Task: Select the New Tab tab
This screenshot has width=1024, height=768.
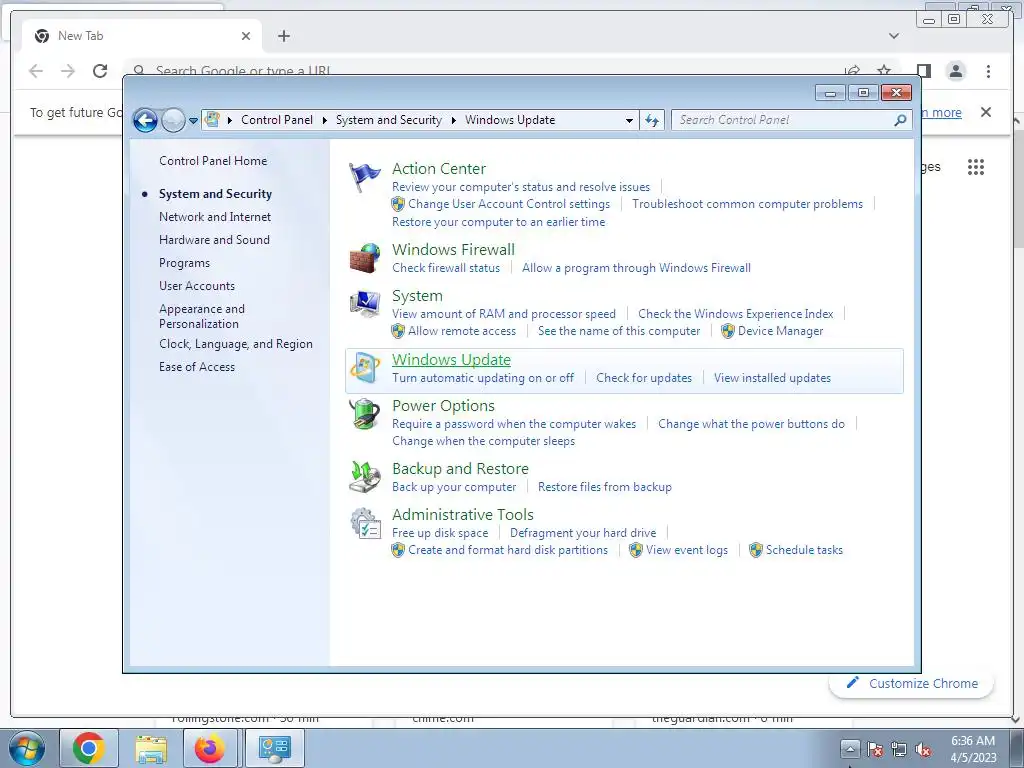Action: [142, 36]
